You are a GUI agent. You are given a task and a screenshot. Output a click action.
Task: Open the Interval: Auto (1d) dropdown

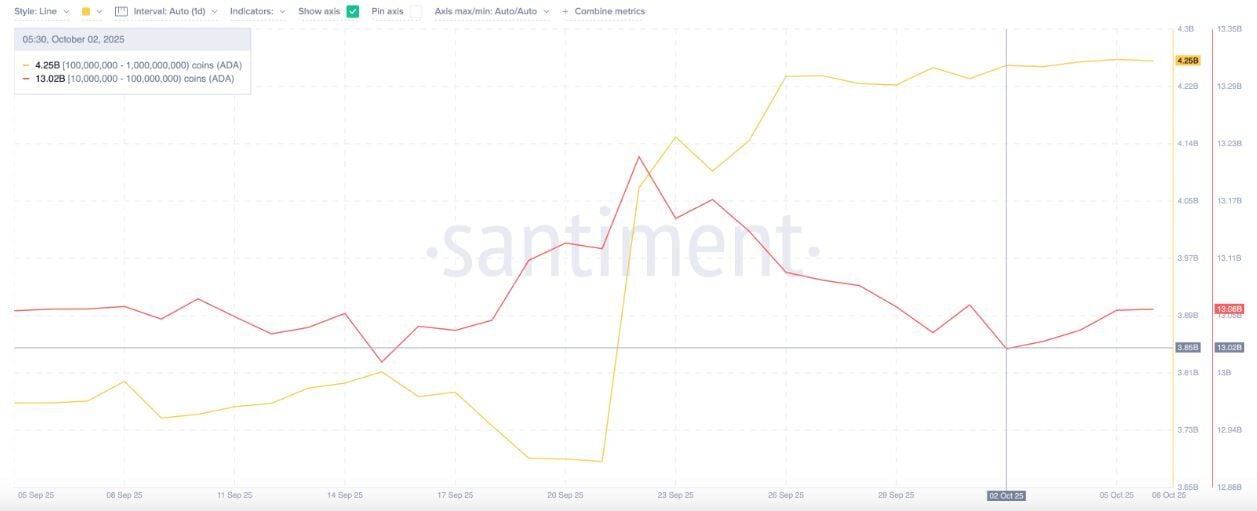(176, 11)
